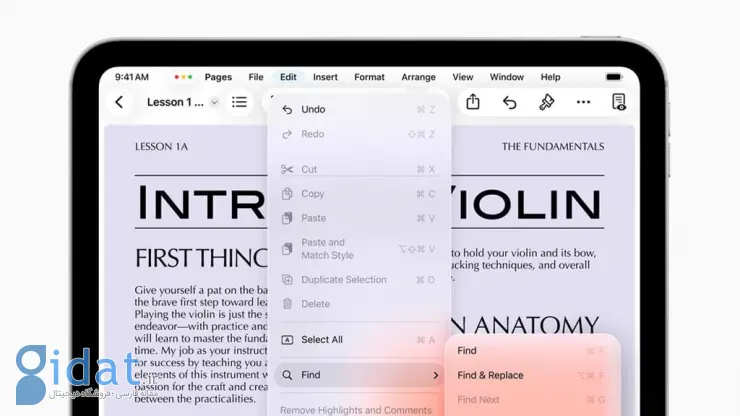This screenshot has height=416, width=740.
Task: Click the green window dot
Action: click(x=190, y=77)
